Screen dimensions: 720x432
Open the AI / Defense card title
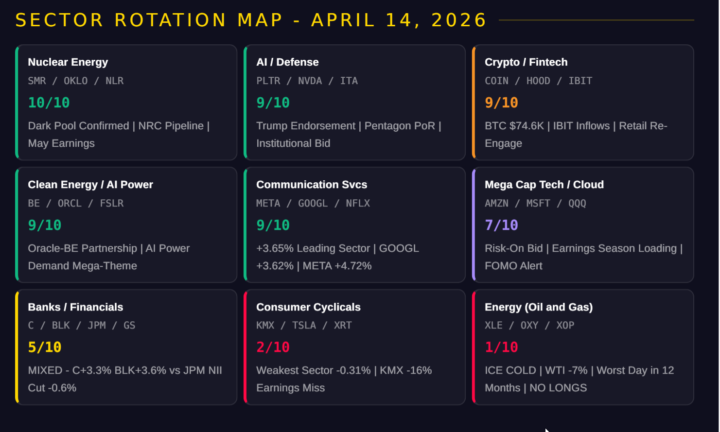(287, 62)
